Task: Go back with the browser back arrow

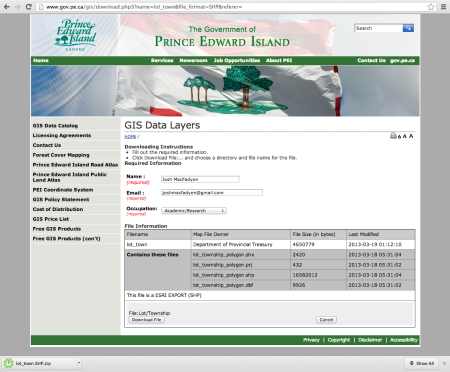Action: tap(7, 7)
